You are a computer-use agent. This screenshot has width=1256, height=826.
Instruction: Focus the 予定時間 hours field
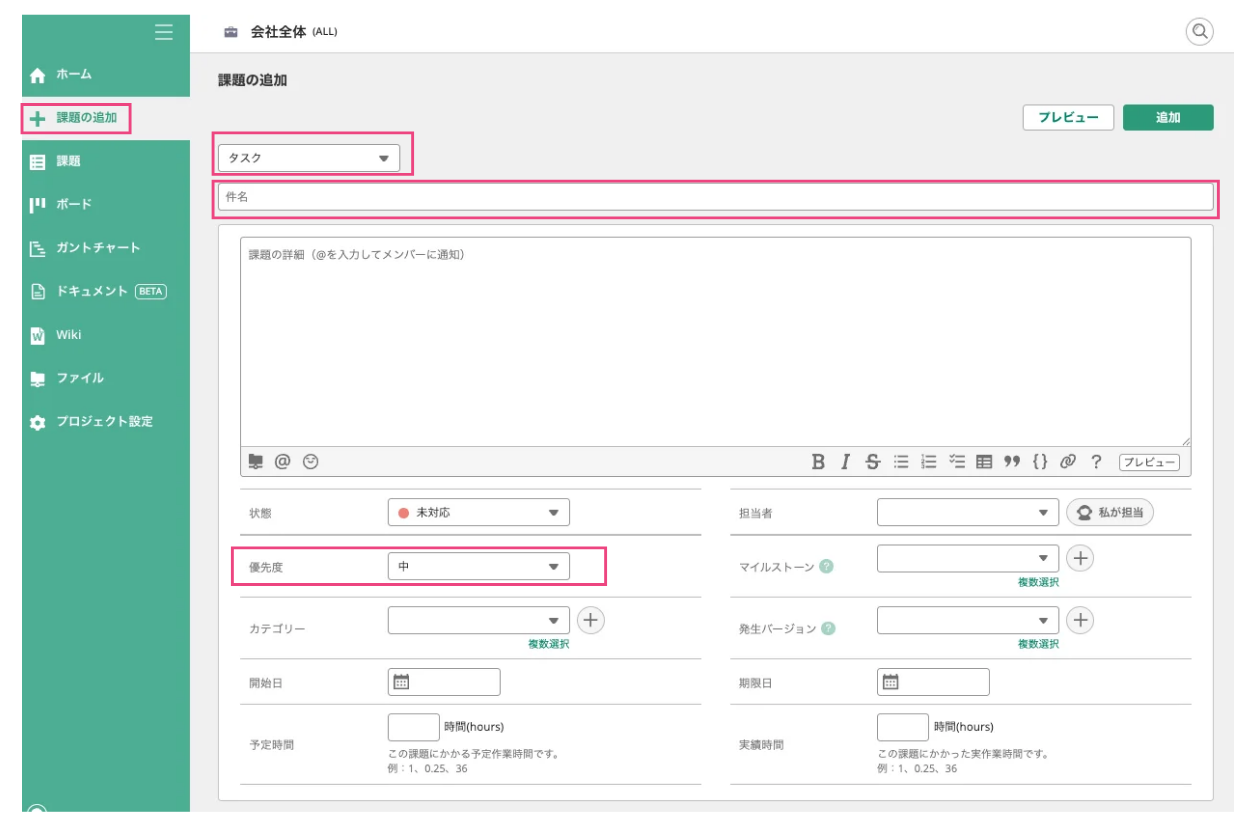coord(413,727)
